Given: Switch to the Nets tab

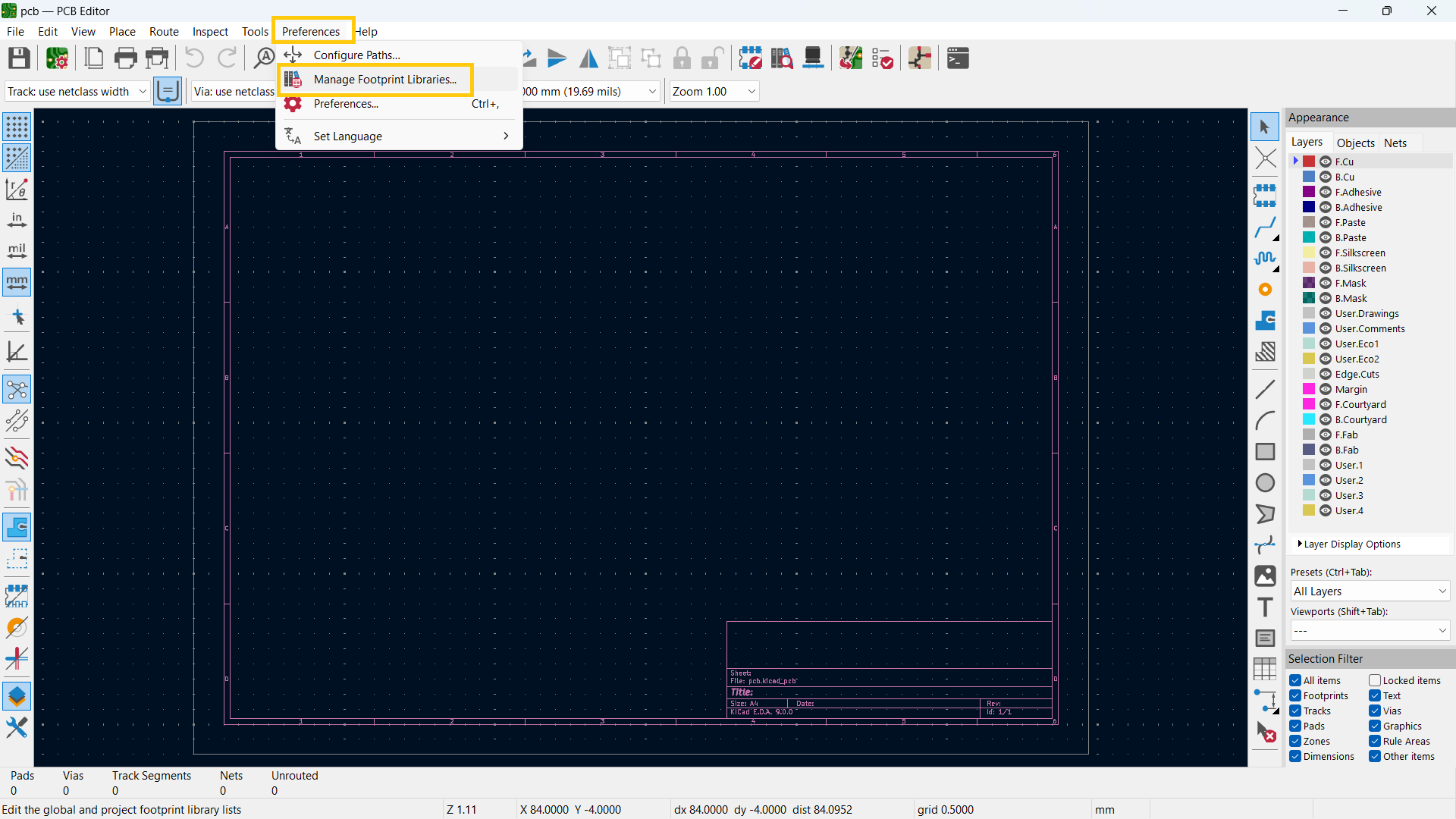Looking at the screenshot, I should coord(1395,143).
